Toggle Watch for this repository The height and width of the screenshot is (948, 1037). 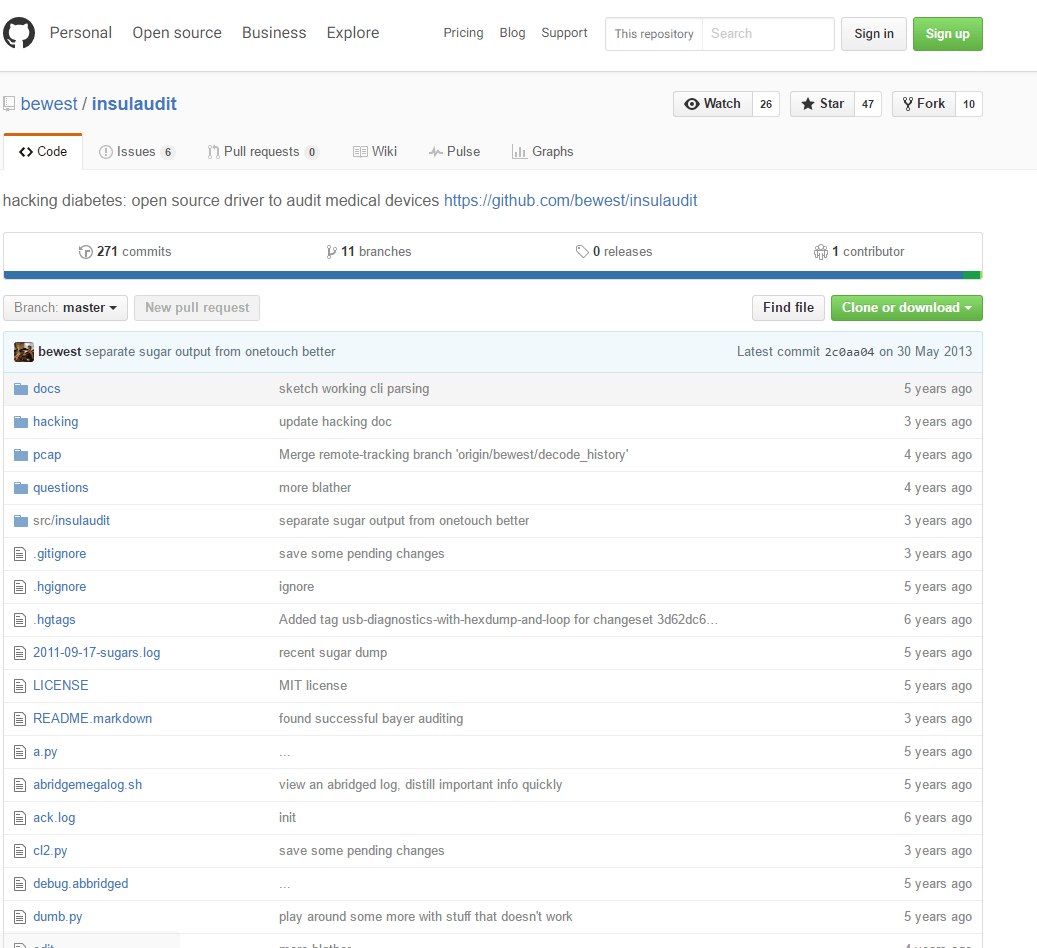point(712,103)
